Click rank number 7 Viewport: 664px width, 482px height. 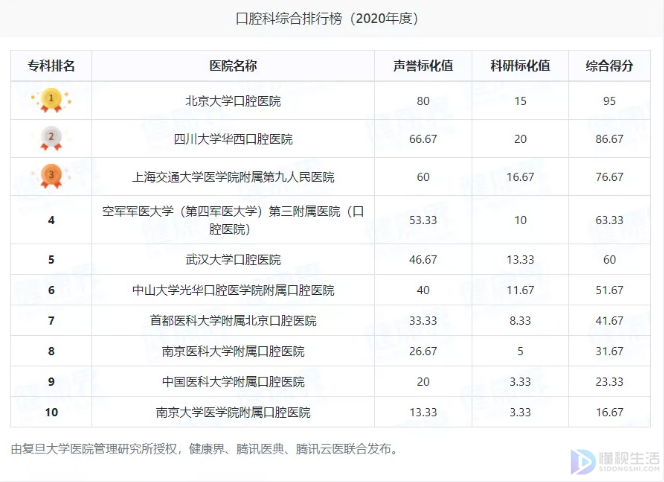pyautogui.click(x=51, y=321)
